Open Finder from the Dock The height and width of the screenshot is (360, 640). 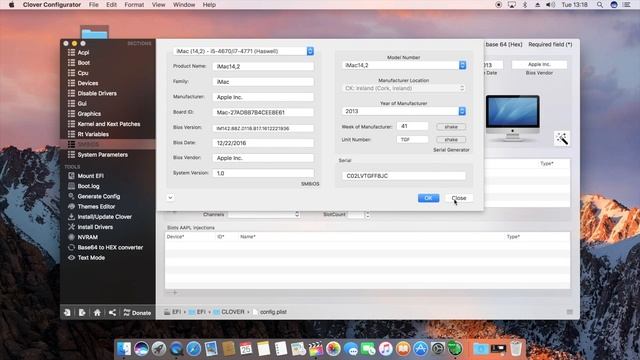pos(124,349)
